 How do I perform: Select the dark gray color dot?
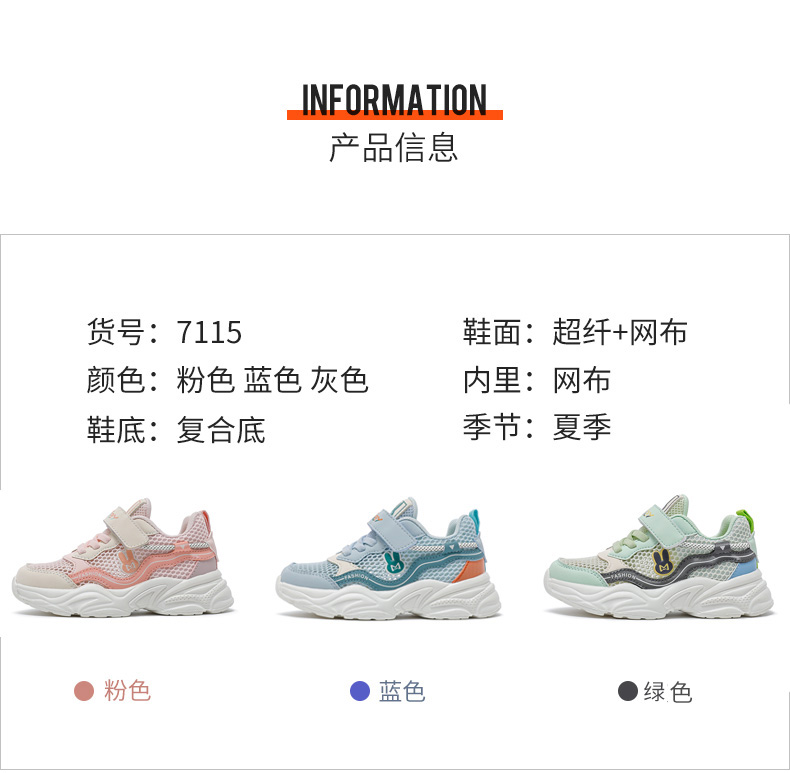pos(628,691)
